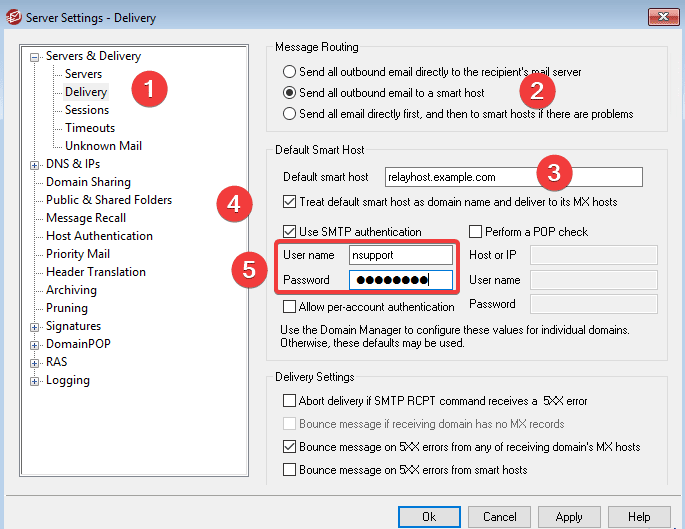Open the Unknown Mail settings page
The width and height of the screenshot is (685, 529).
pyautogui.click(x=103, y=145)
